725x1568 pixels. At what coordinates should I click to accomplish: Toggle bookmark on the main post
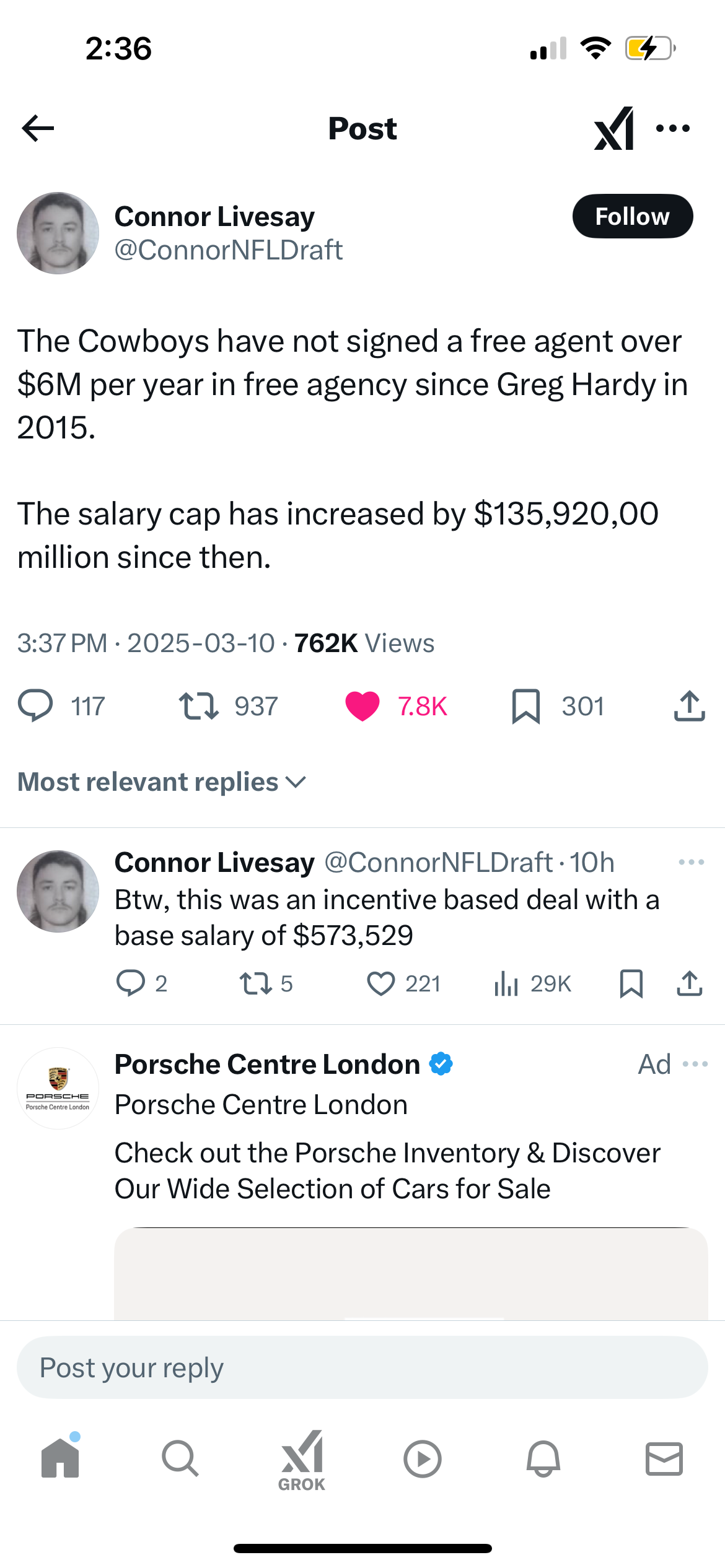coord(526,706)
